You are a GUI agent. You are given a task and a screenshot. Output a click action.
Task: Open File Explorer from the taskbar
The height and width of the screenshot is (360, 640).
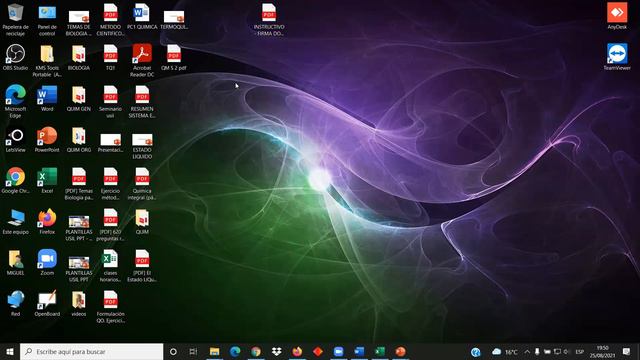(214, 351)
